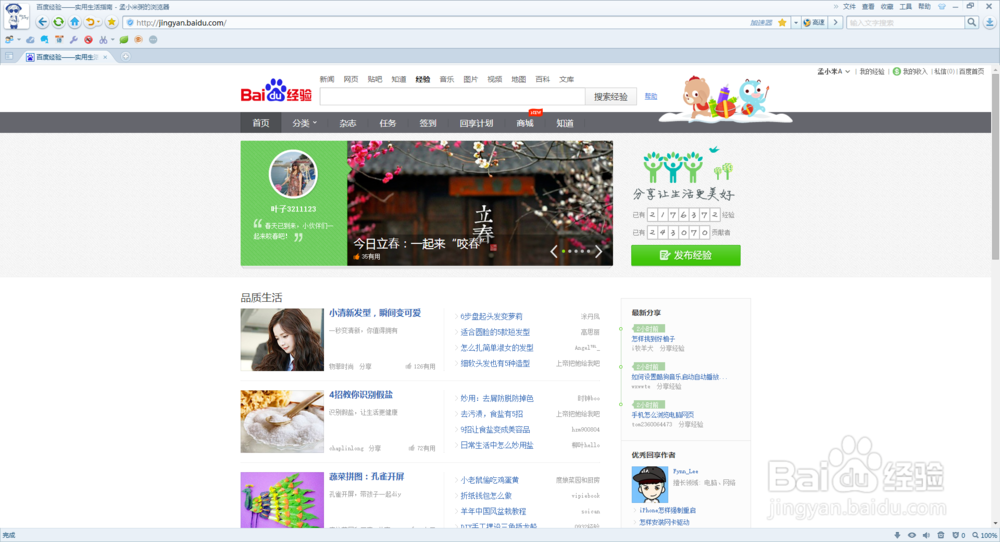Toggle the 高速 engine mode button
Screen dimensions: 1000x542
(x=814, y=22)
